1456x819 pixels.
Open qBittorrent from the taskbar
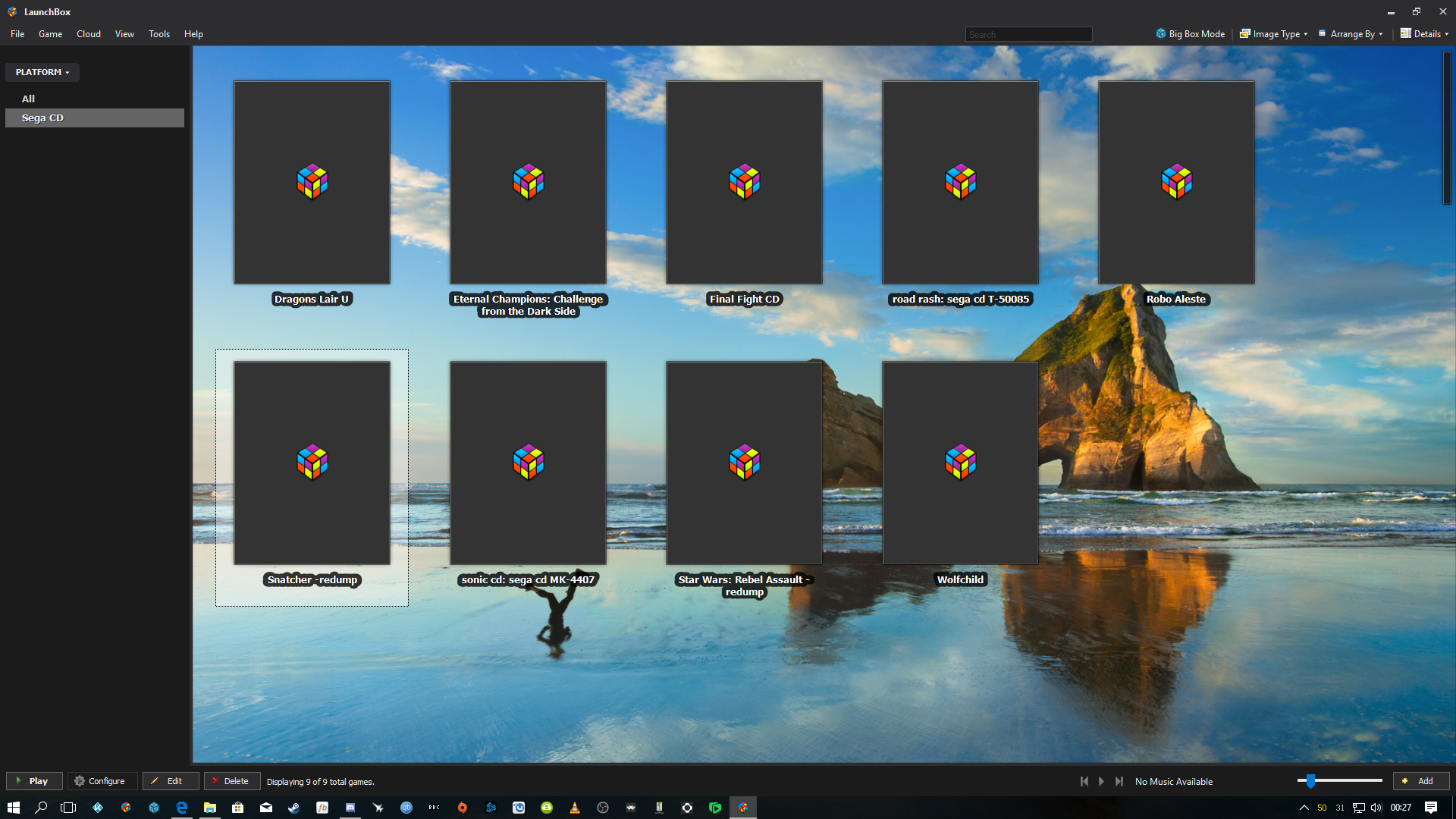point(406,808)
